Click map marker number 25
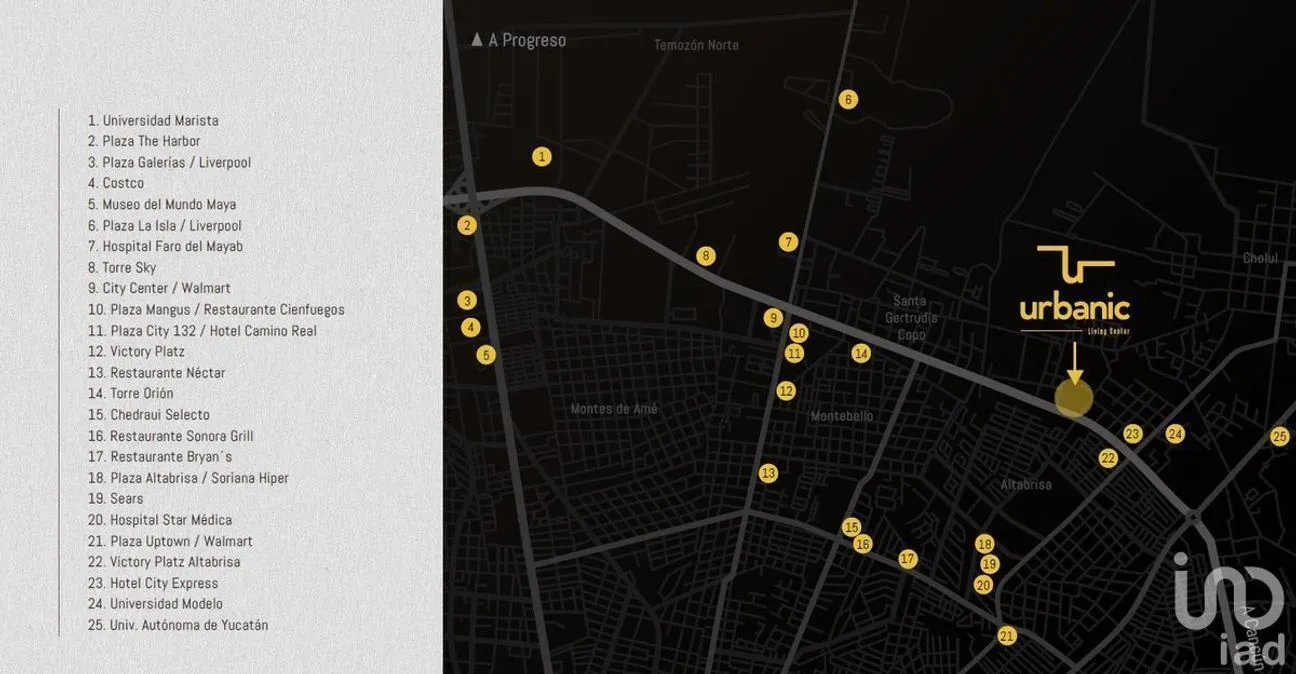The height and width of the screenshot is (674, 1296). (x=1280, y=436)
